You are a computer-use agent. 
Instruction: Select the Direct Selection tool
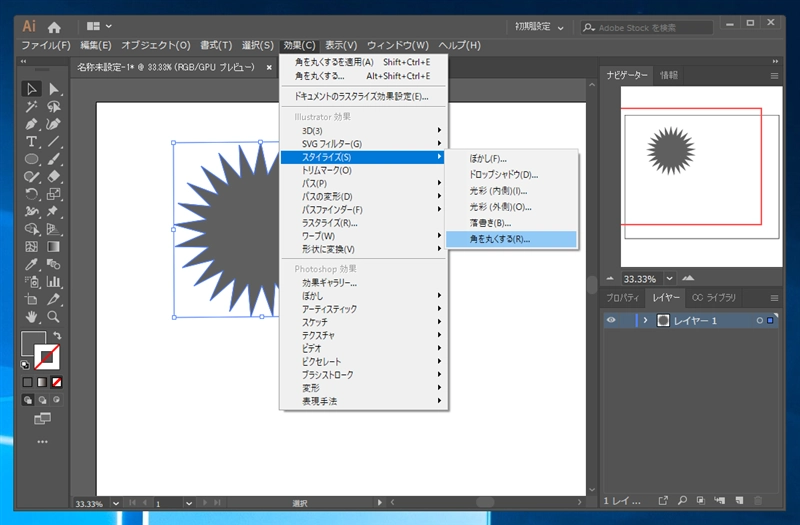(x=54, y=89)
